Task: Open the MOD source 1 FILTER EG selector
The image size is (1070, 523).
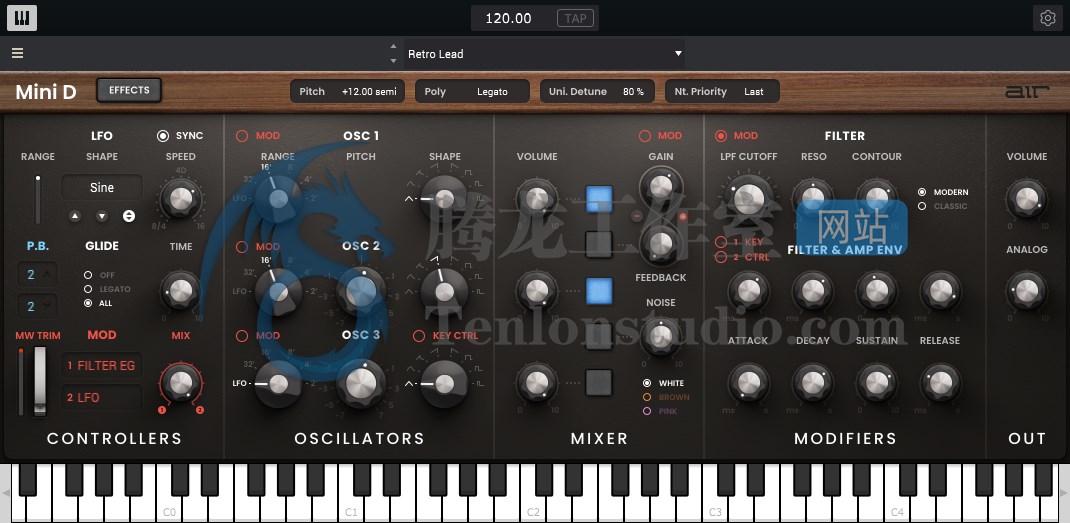Action: click(x=102, y=365)
